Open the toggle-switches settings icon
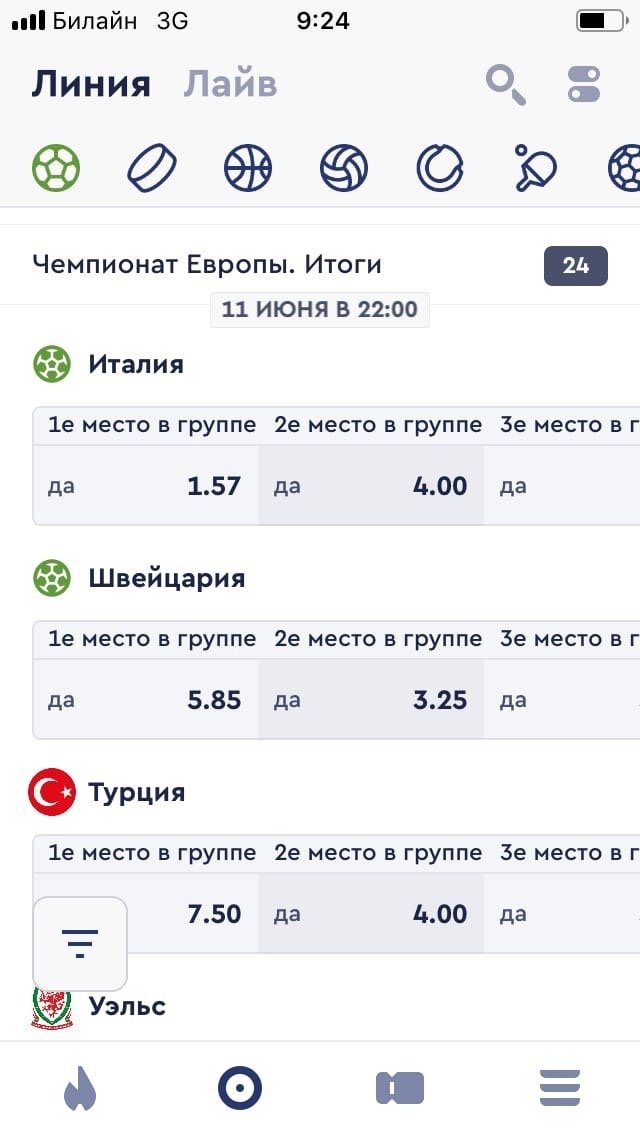 coord(584,84)
